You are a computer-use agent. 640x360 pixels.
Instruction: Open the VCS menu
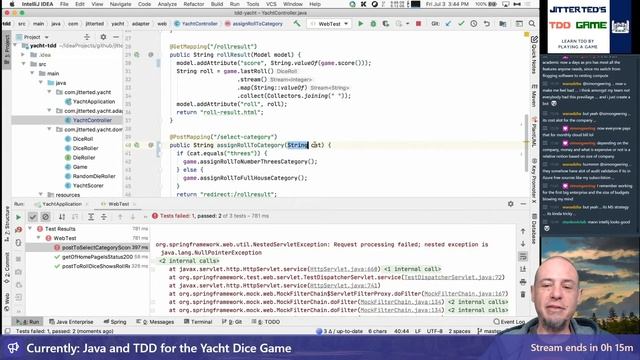pos(271,4)
